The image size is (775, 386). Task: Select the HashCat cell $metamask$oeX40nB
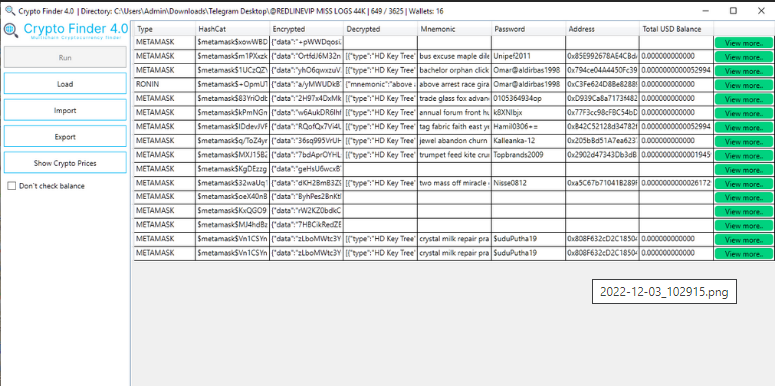pyautogui.click(x=232, y=197)
